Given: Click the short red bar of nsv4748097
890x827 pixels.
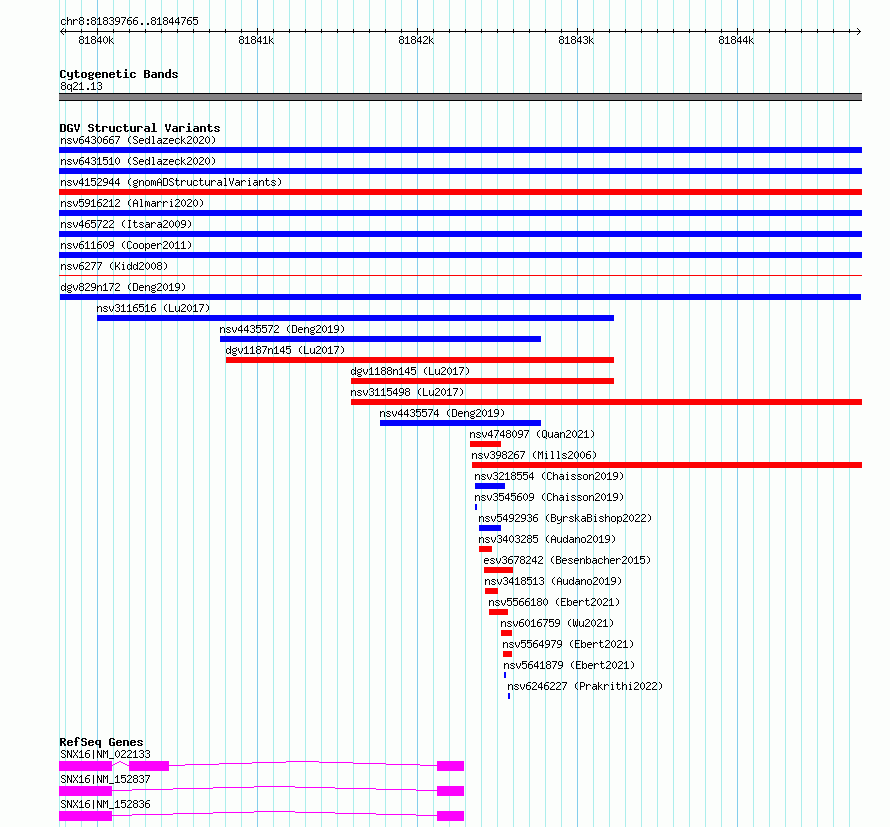Looking at the screenshot, I should [x=485, y=444].
